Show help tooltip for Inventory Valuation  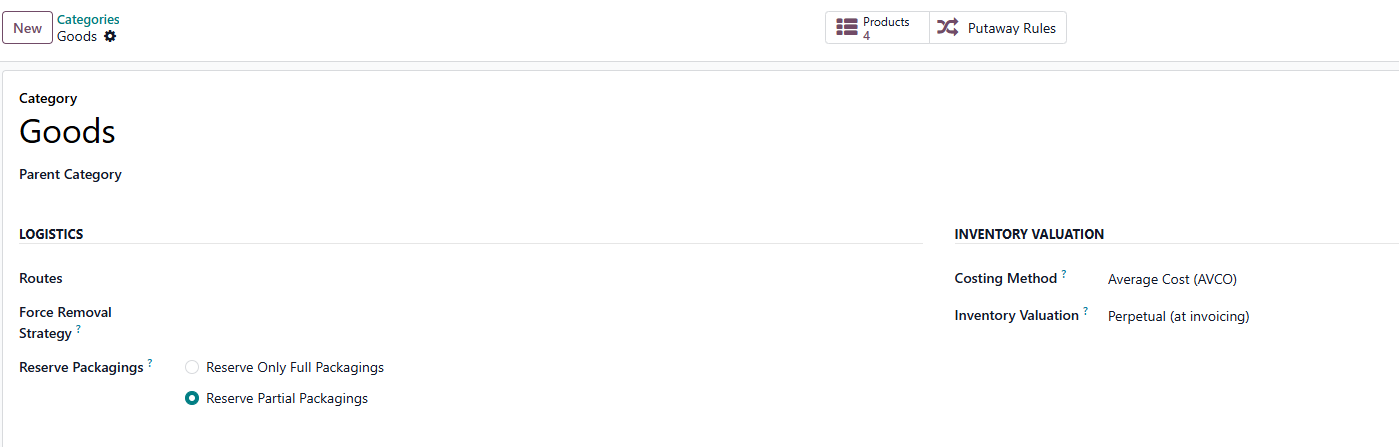point(1086,310)
